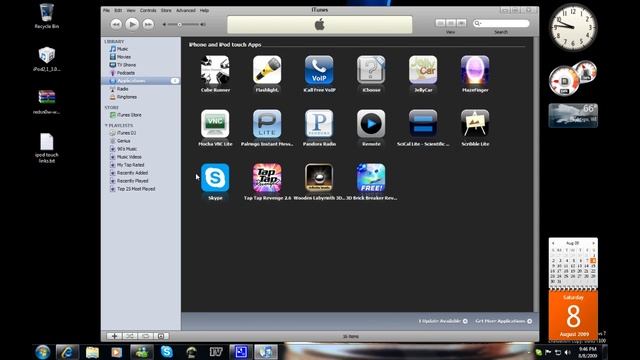The width and height of the screenshot is (640, 360).
Task: Open the ipod touch links.txt desktop file
Action: [47, 149]
